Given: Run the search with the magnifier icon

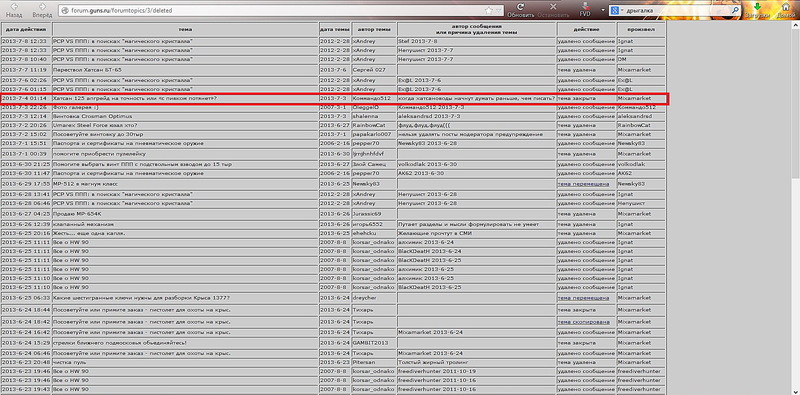Looking at the screenshot, I should [x=735, y=10].
